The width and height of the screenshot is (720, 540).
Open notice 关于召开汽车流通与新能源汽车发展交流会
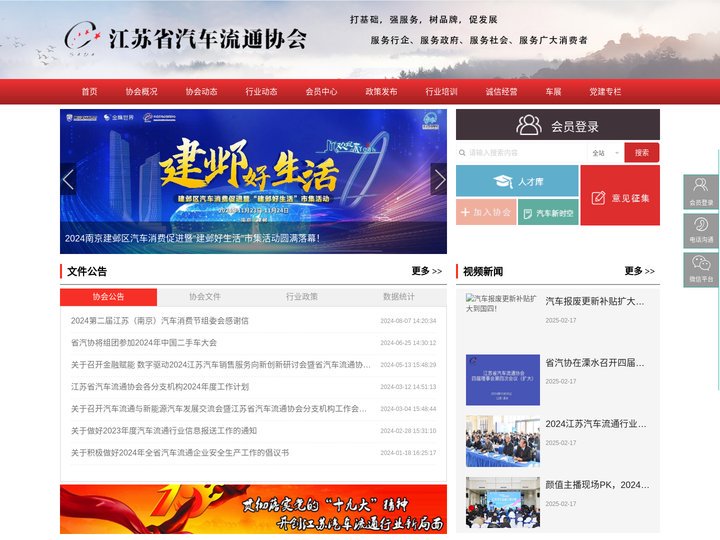click(x=219, y=409)
